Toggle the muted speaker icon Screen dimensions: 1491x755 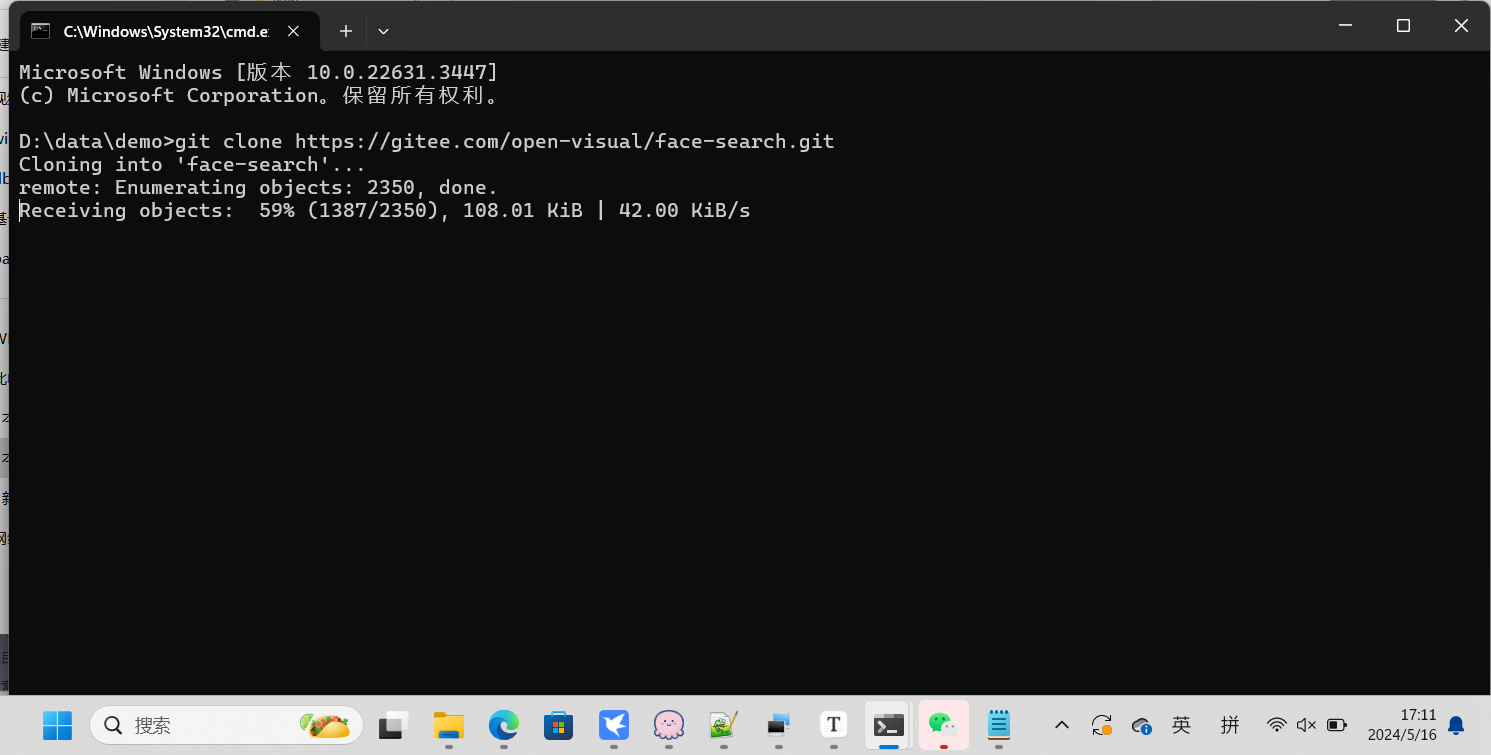(1306, 725)
